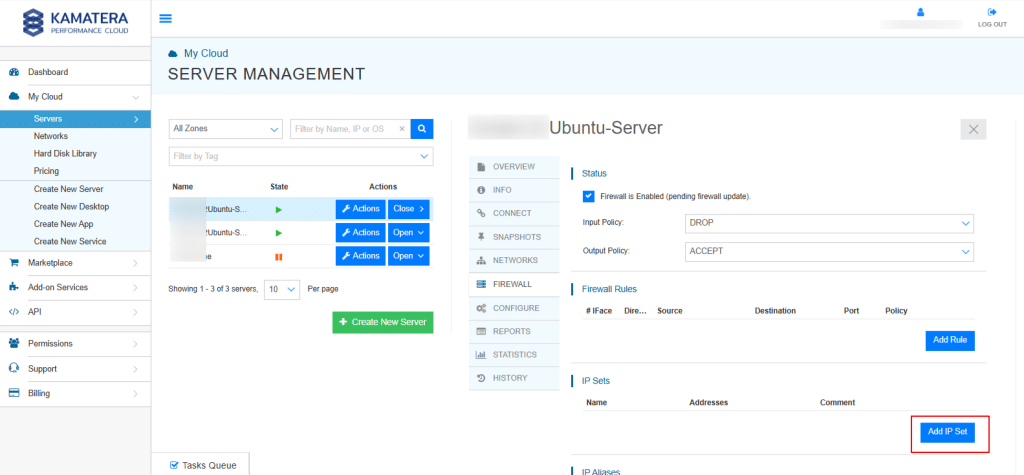This screenshot has height=475, width=1024.
Task: Close the Ubuntu-Server detail panel
Action: [x=973, y=129]
